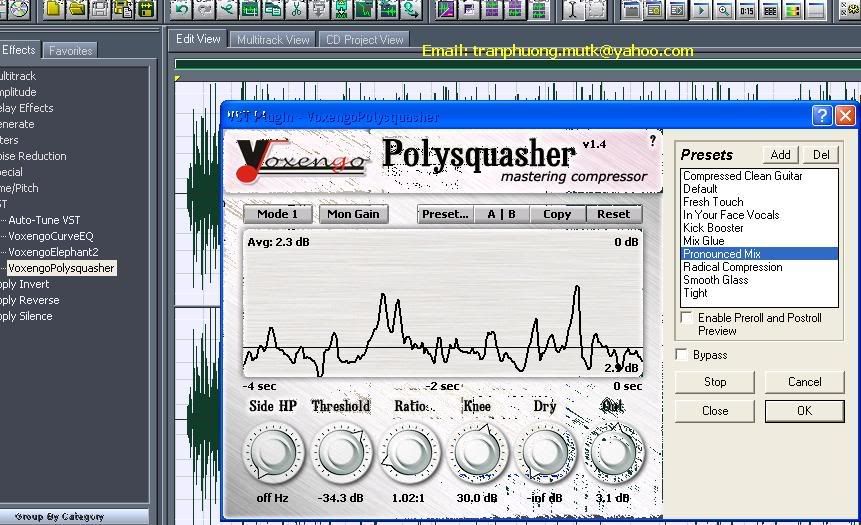Delete the preset using Del button
The width and height of the screenshot is (861, 525).
point(821,155)
